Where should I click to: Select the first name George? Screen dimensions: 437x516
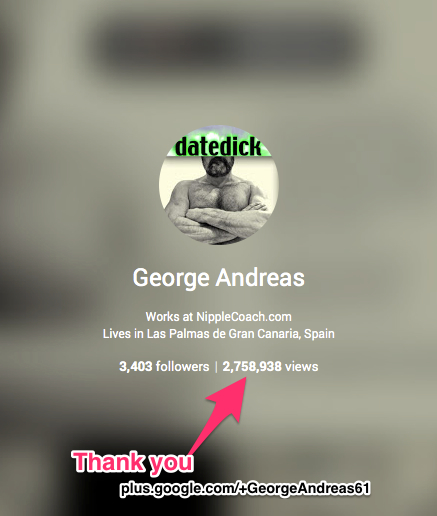click(x=171, y=279)
